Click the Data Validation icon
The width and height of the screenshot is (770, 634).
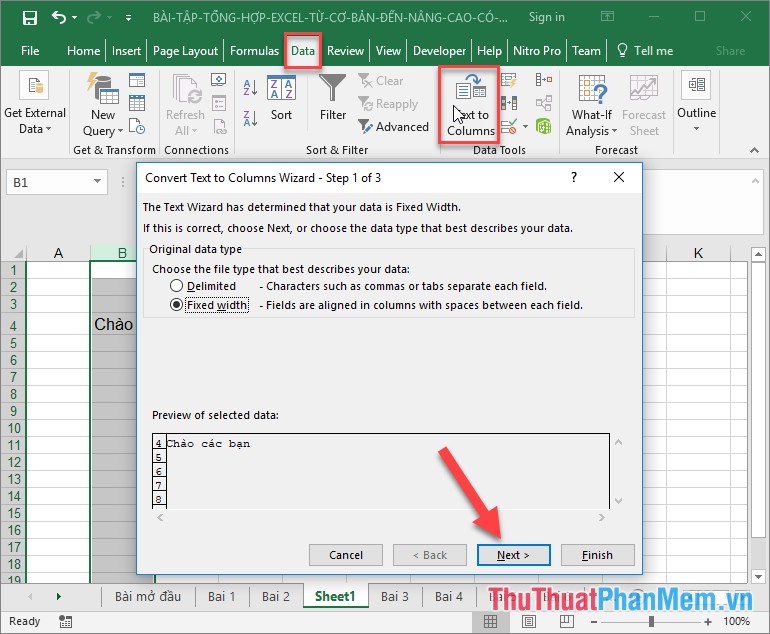[509, 126]
